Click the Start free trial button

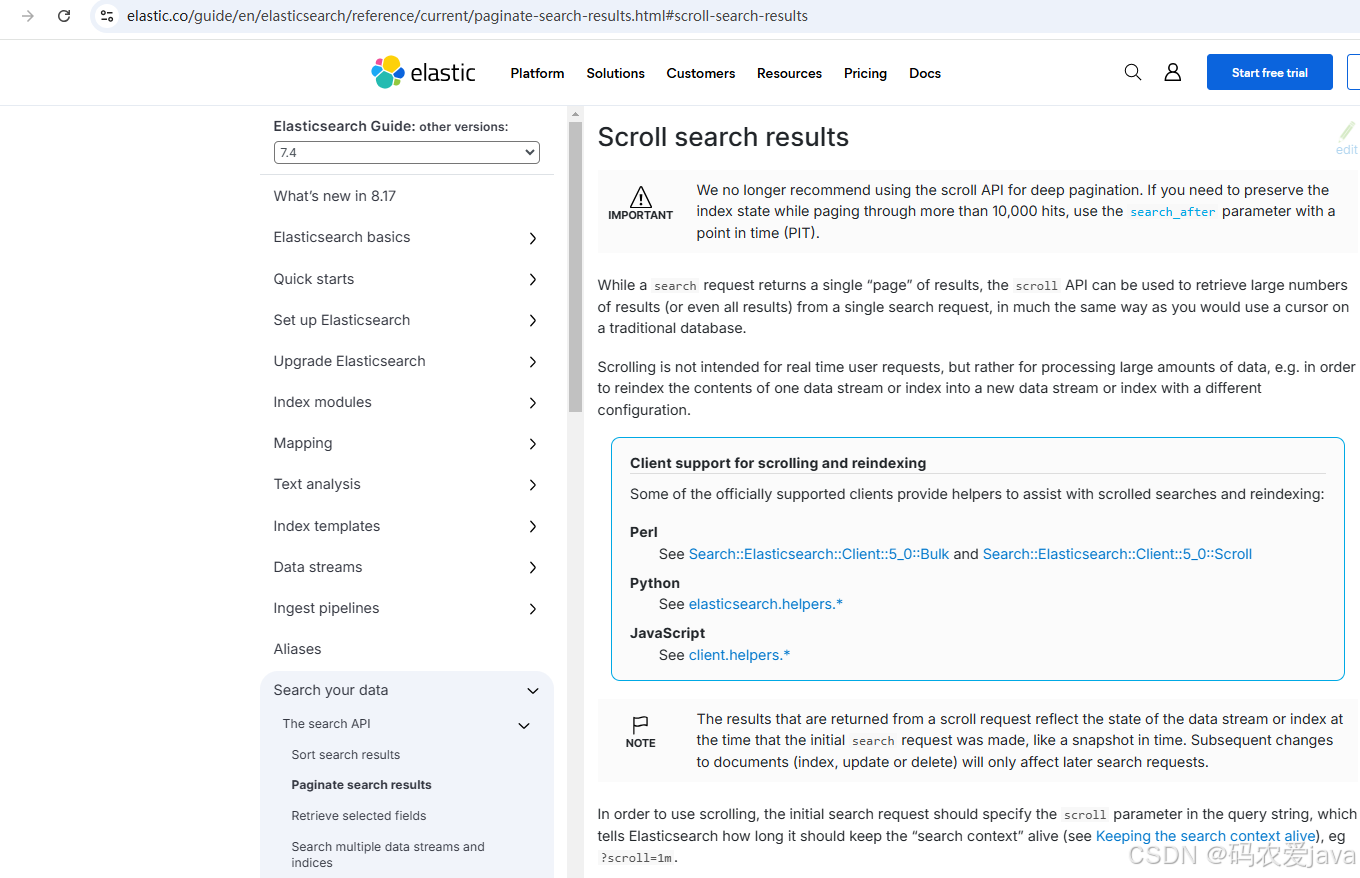1270,72
